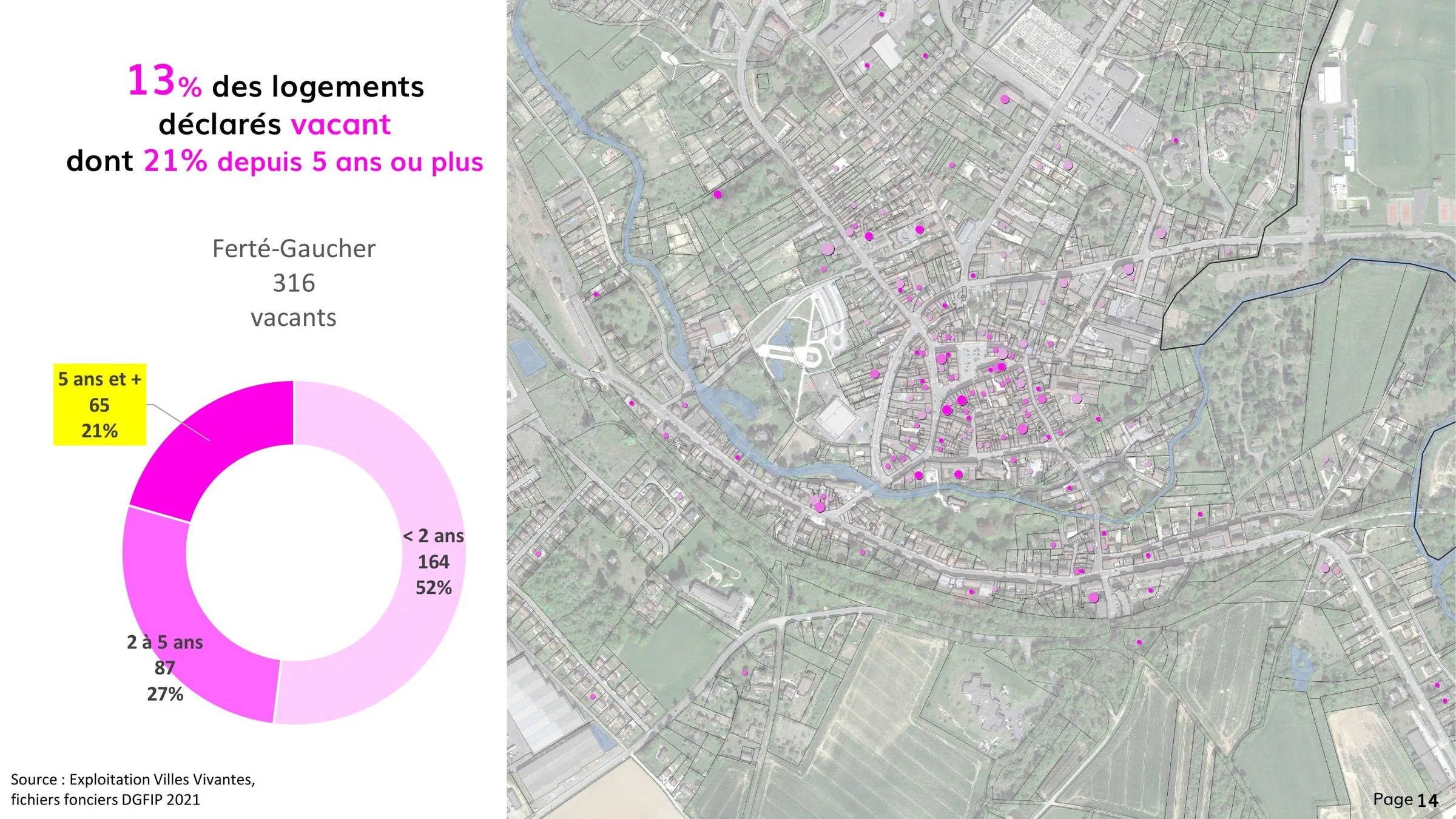
Task: Select the 'des logements' heading text
Action: coord(318,87)
